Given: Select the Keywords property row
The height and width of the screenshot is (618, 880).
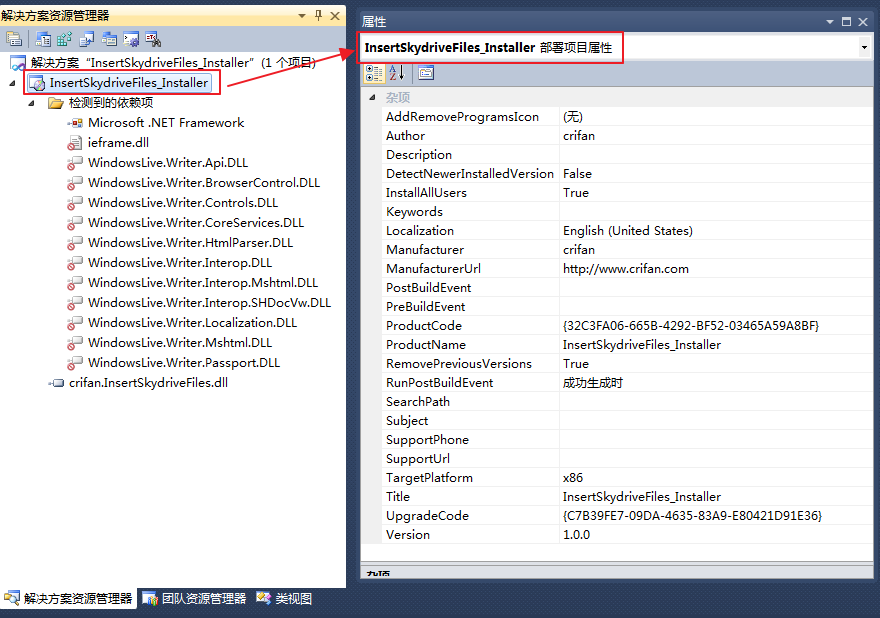Looking at the screenshot, I should [x=627, y=212].
